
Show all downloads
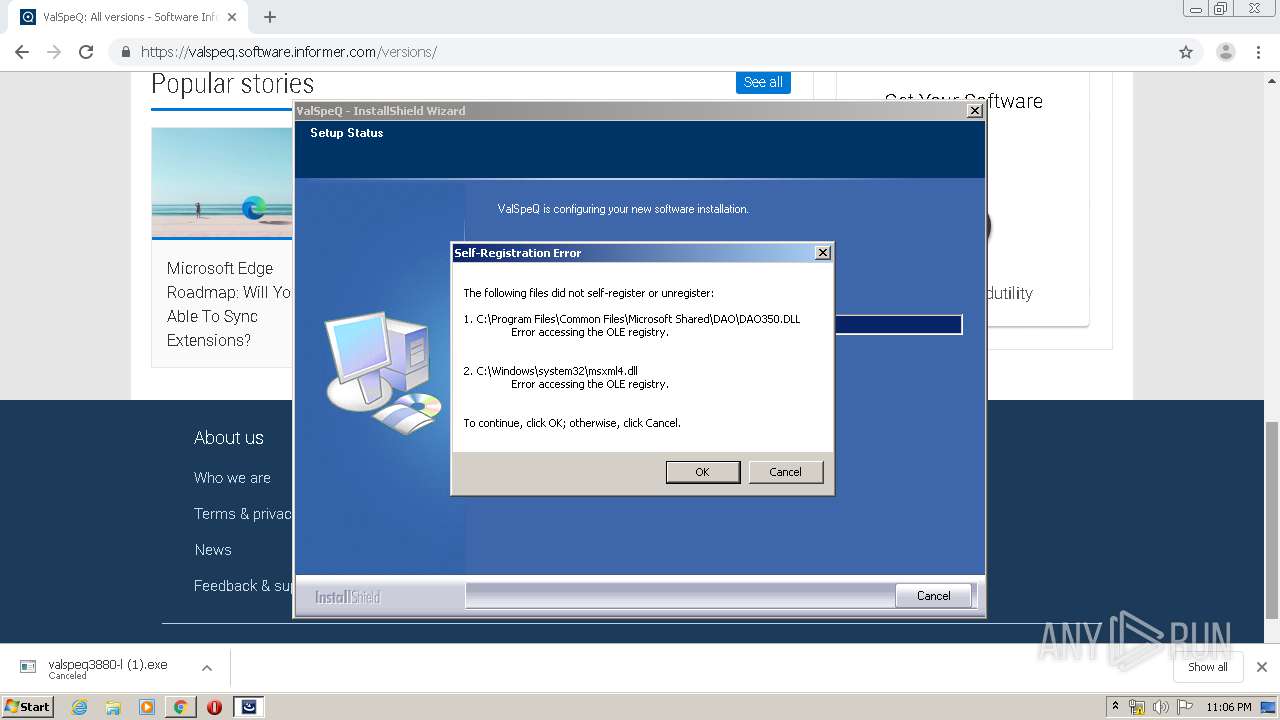[x=1207, y=667]
